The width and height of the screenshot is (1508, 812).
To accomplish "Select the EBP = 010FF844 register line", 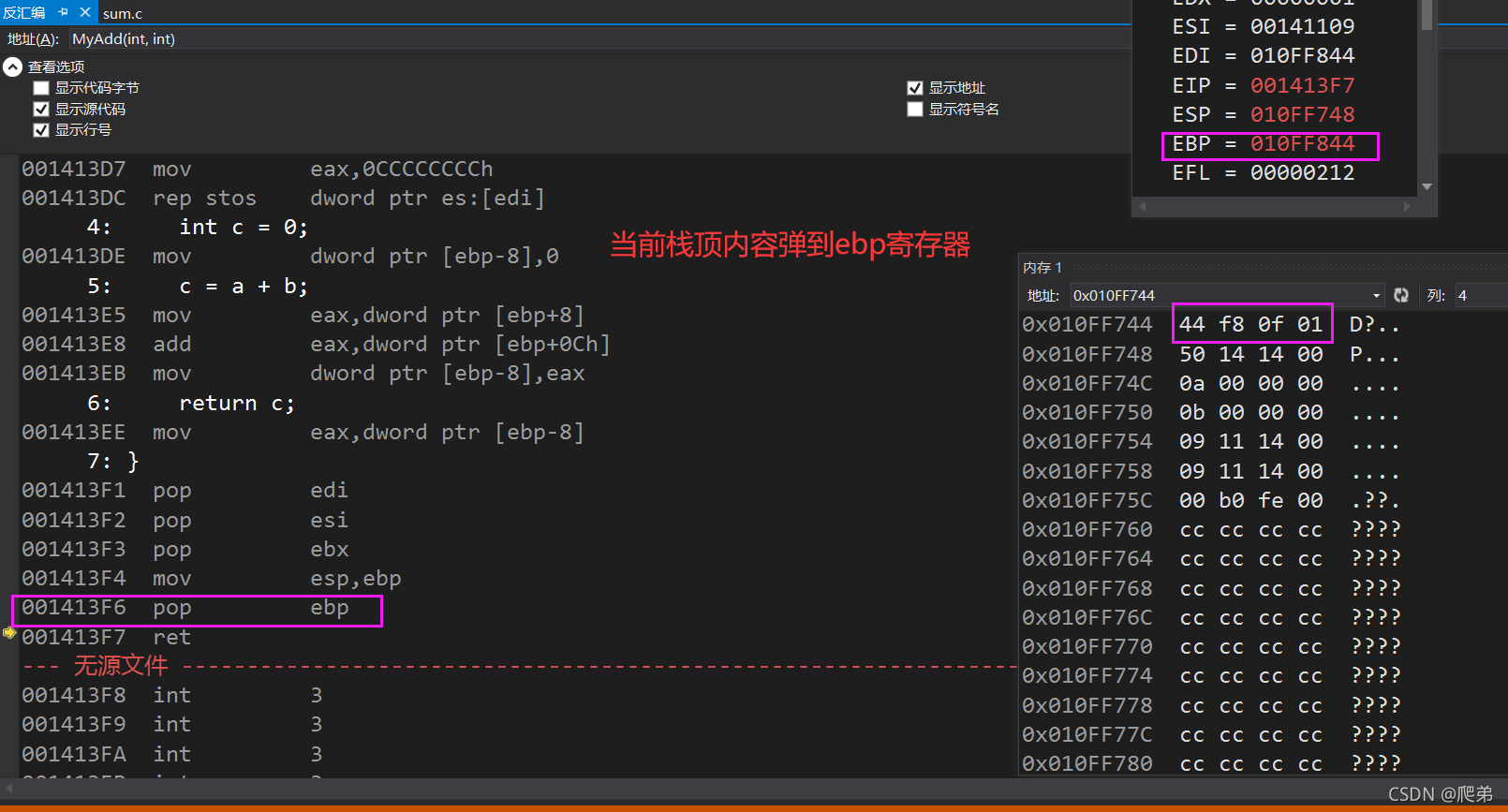I will coord(1264,143).
